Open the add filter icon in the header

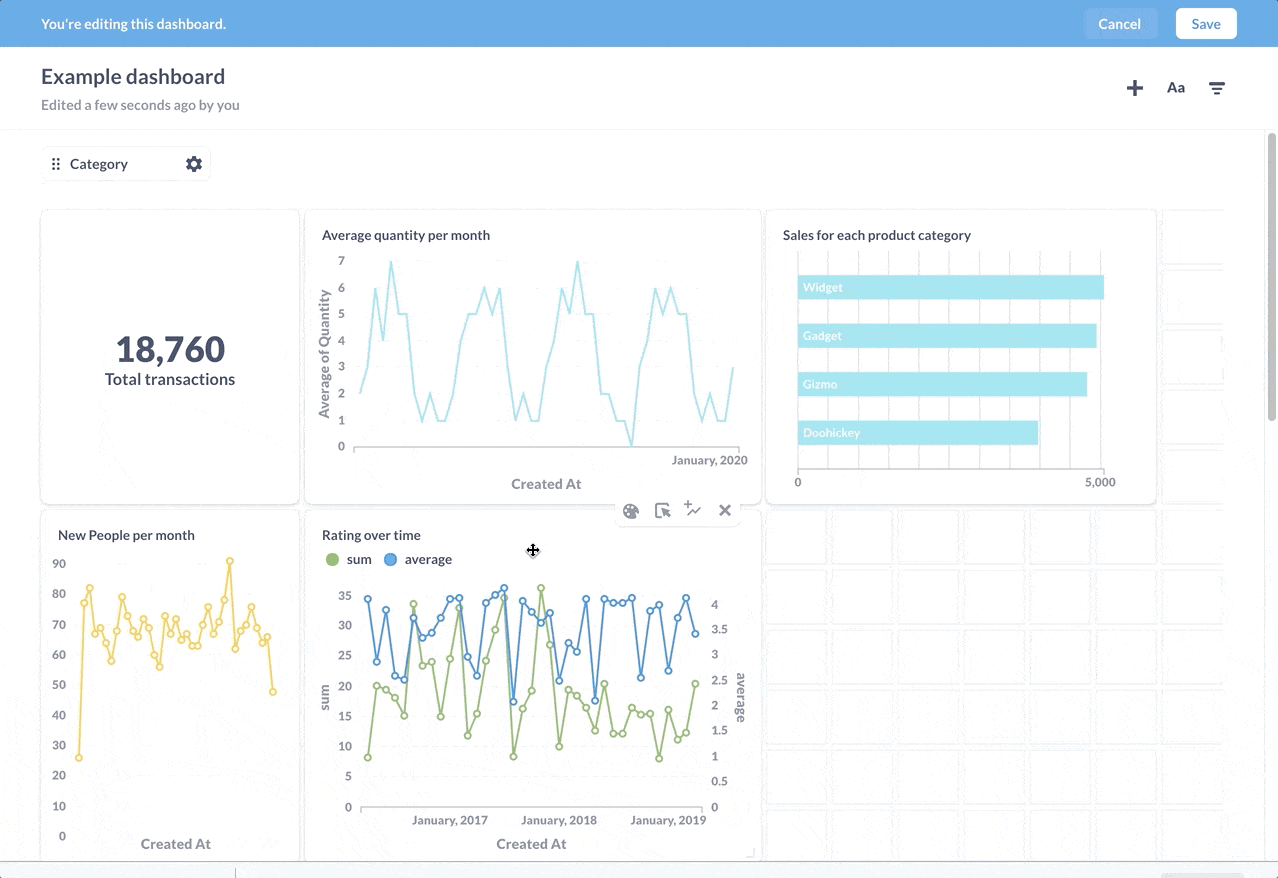1217,88
